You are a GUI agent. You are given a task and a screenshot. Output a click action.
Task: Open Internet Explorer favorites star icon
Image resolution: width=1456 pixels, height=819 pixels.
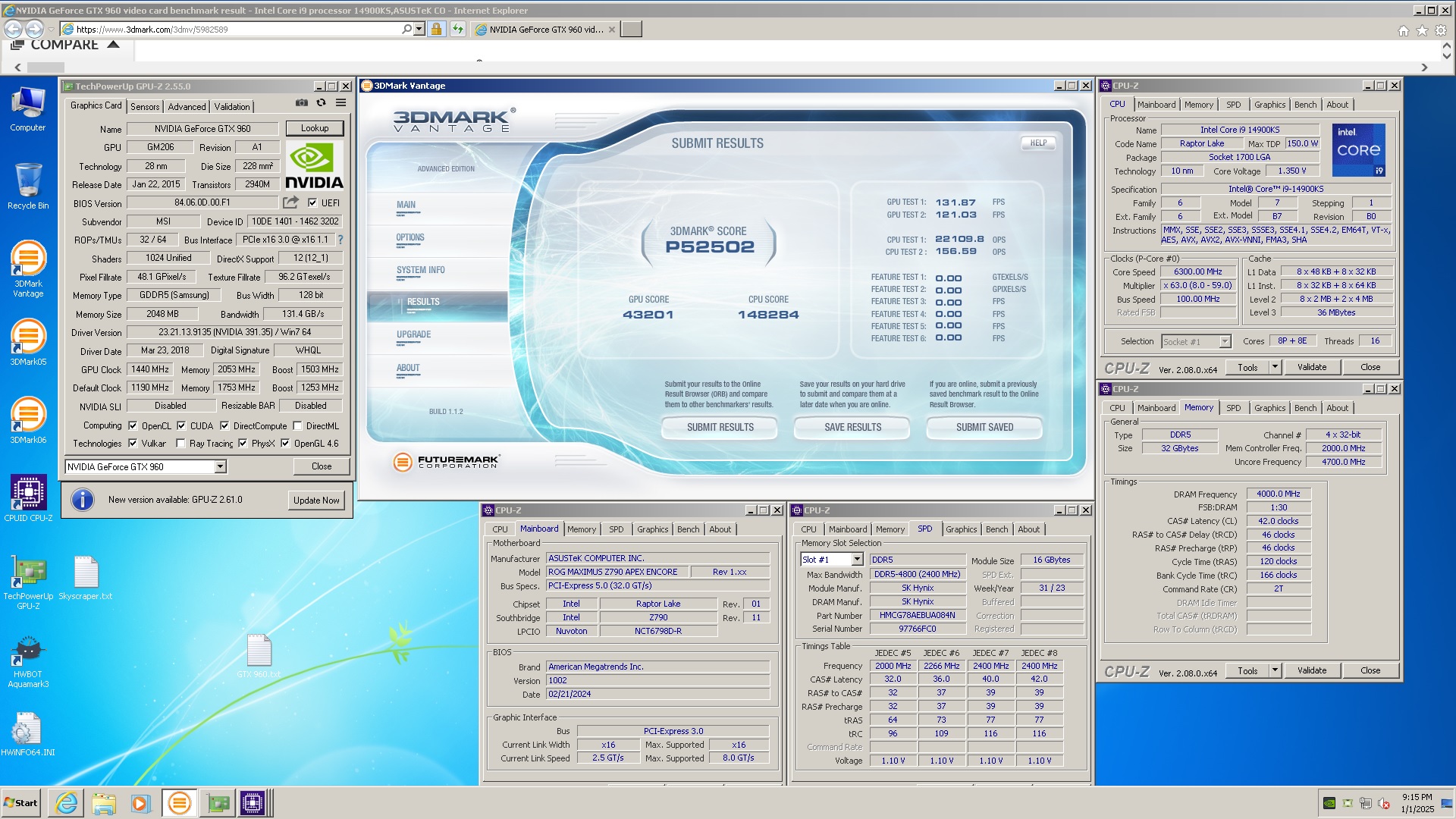1422,30
